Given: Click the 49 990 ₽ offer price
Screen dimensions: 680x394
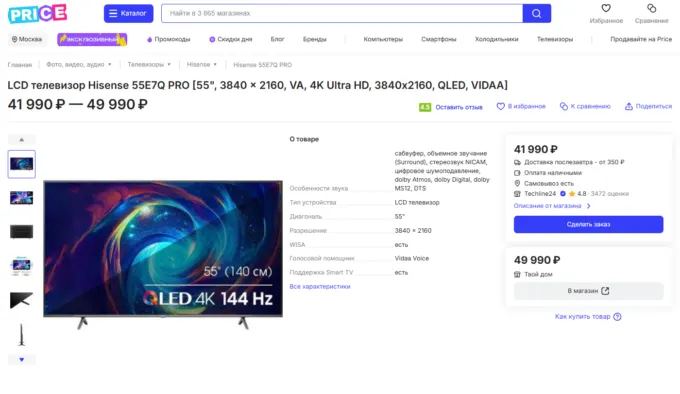Looking at the screenshot, I should click(x=537, y=260).
